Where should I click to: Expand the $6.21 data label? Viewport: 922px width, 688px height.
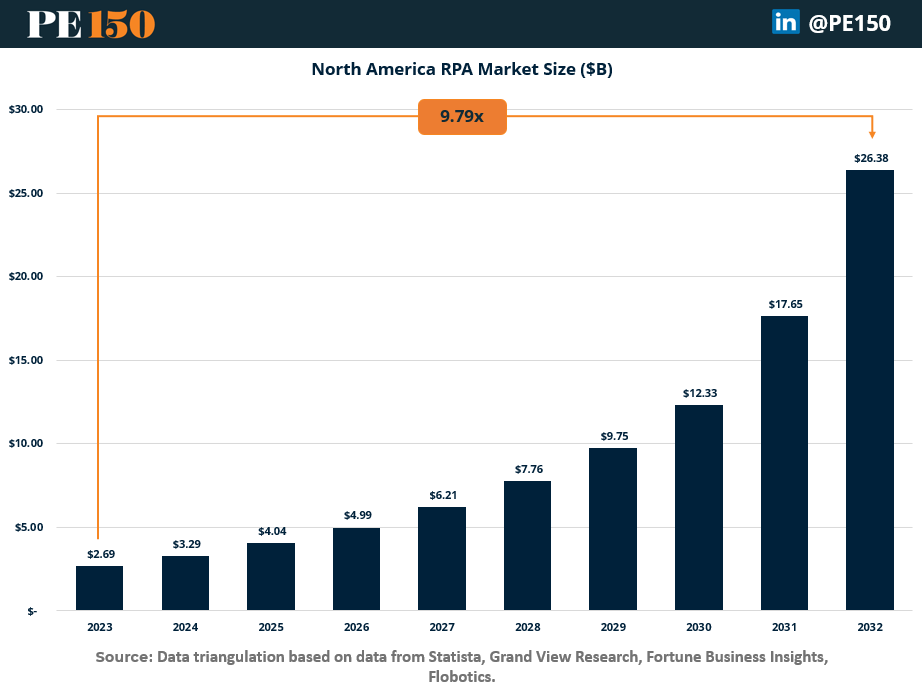click(441, 494)
